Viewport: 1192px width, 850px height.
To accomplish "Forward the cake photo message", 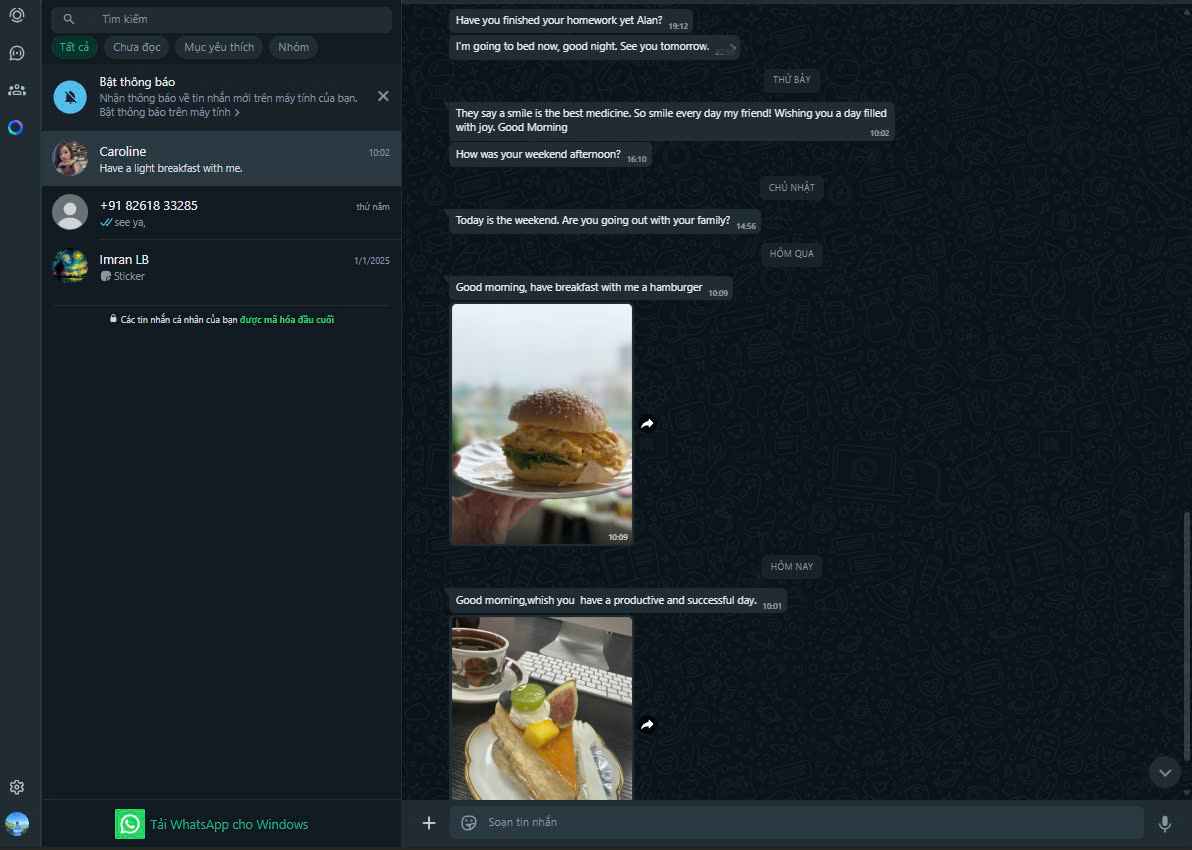I will click(647, 725).
